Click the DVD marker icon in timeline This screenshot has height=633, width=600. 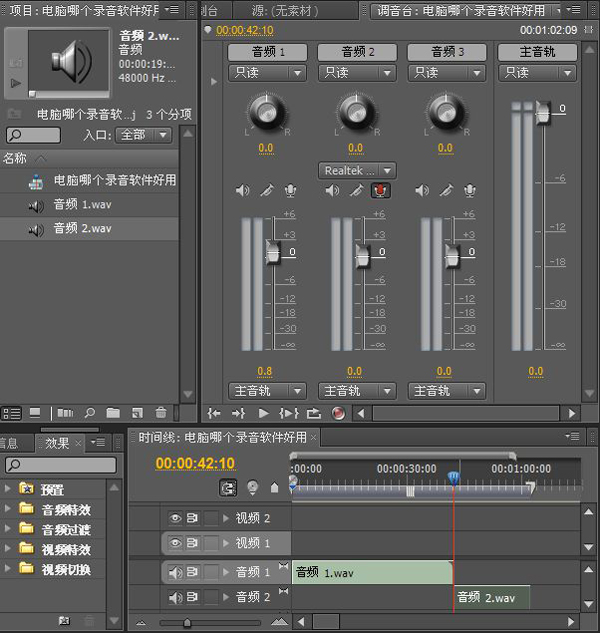coord(252,487)
